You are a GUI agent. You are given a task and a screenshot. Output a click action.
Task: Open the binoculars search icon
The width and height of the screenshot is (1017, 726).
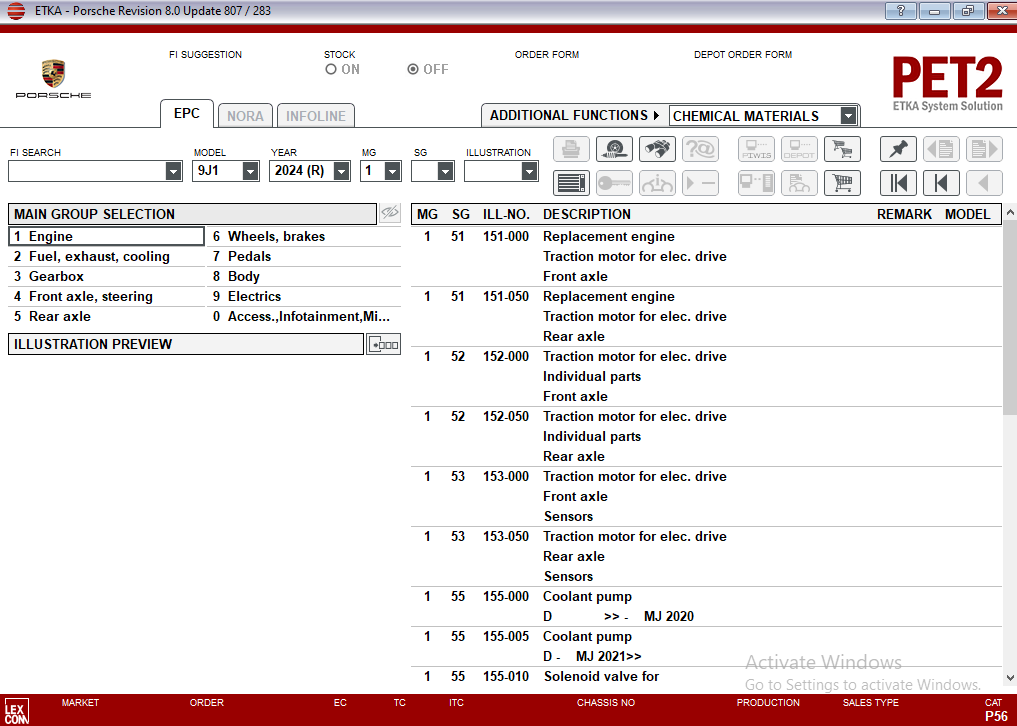[657, 149]
